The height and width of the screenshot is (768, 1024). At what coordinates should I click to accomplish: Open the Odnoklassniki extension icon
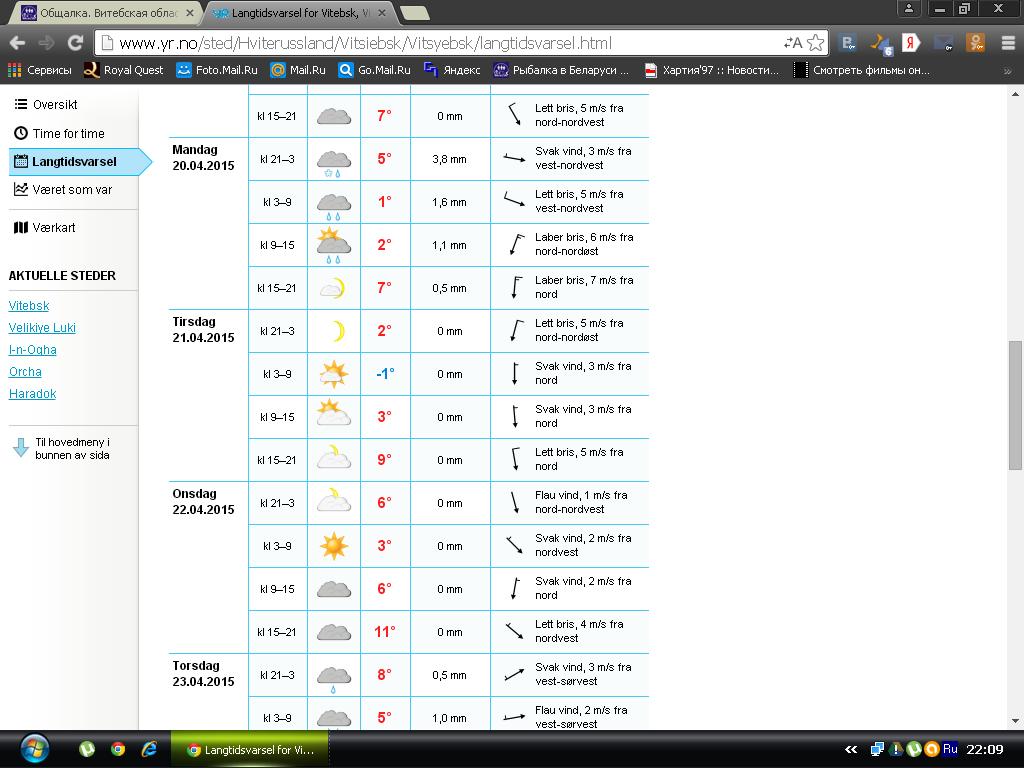[976, 43]
